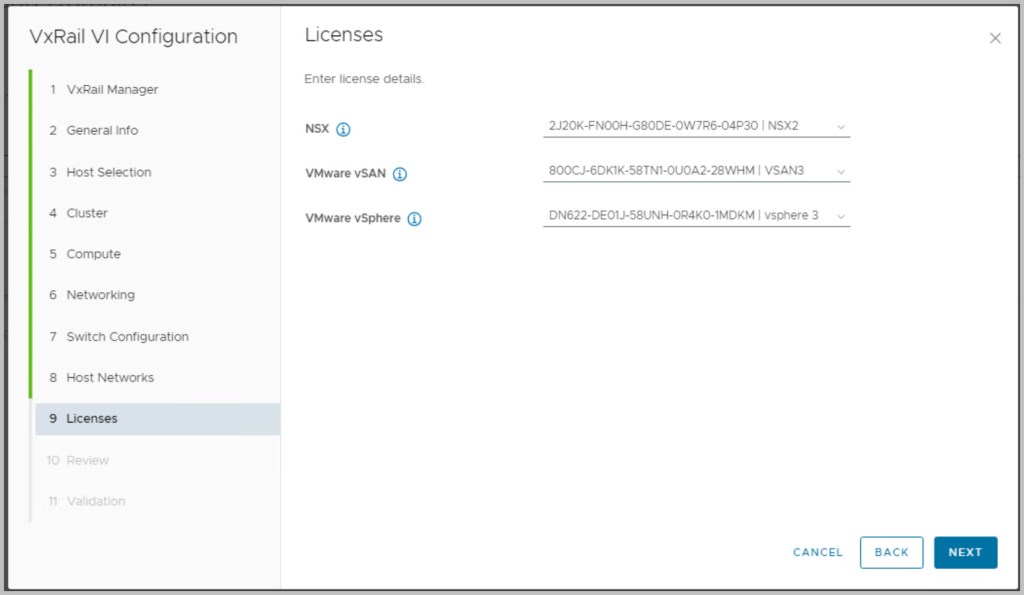Click the info icon beside VMware vSAN
Viewport: 1024px width, 595px height.
400,174
